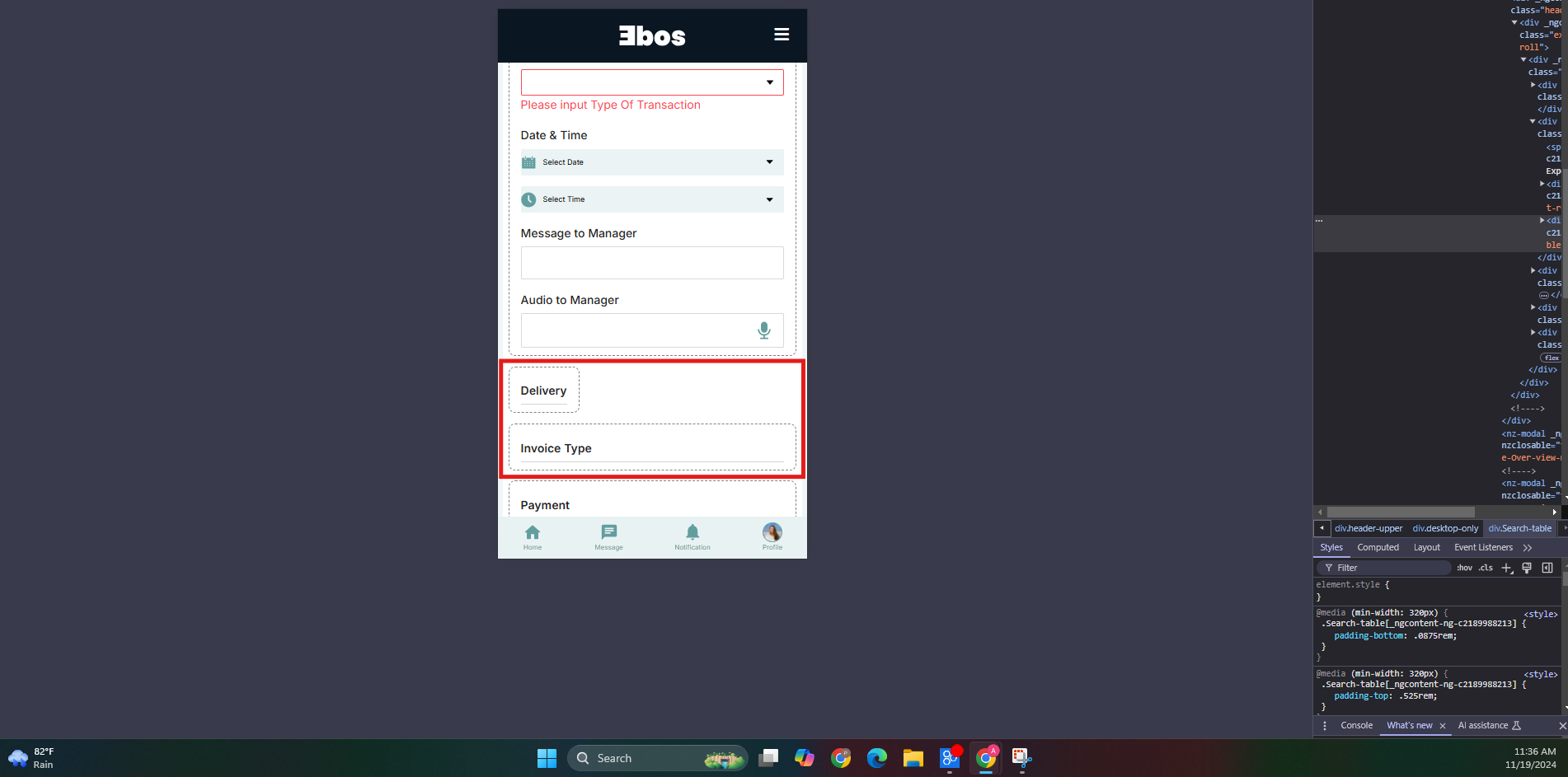Click the padding-bottom property value

pyautogui.click(x=1435, y=635)
